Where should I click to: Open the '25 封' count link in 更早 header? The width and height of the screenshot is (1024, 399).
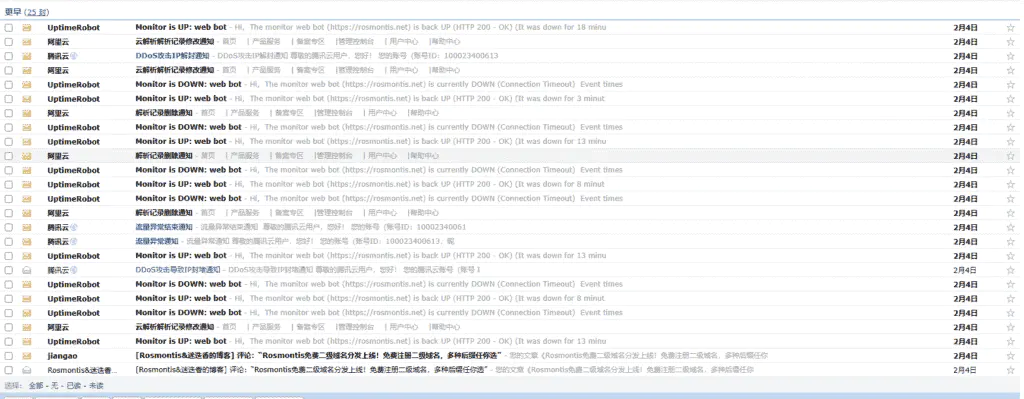tap(37, 12)
